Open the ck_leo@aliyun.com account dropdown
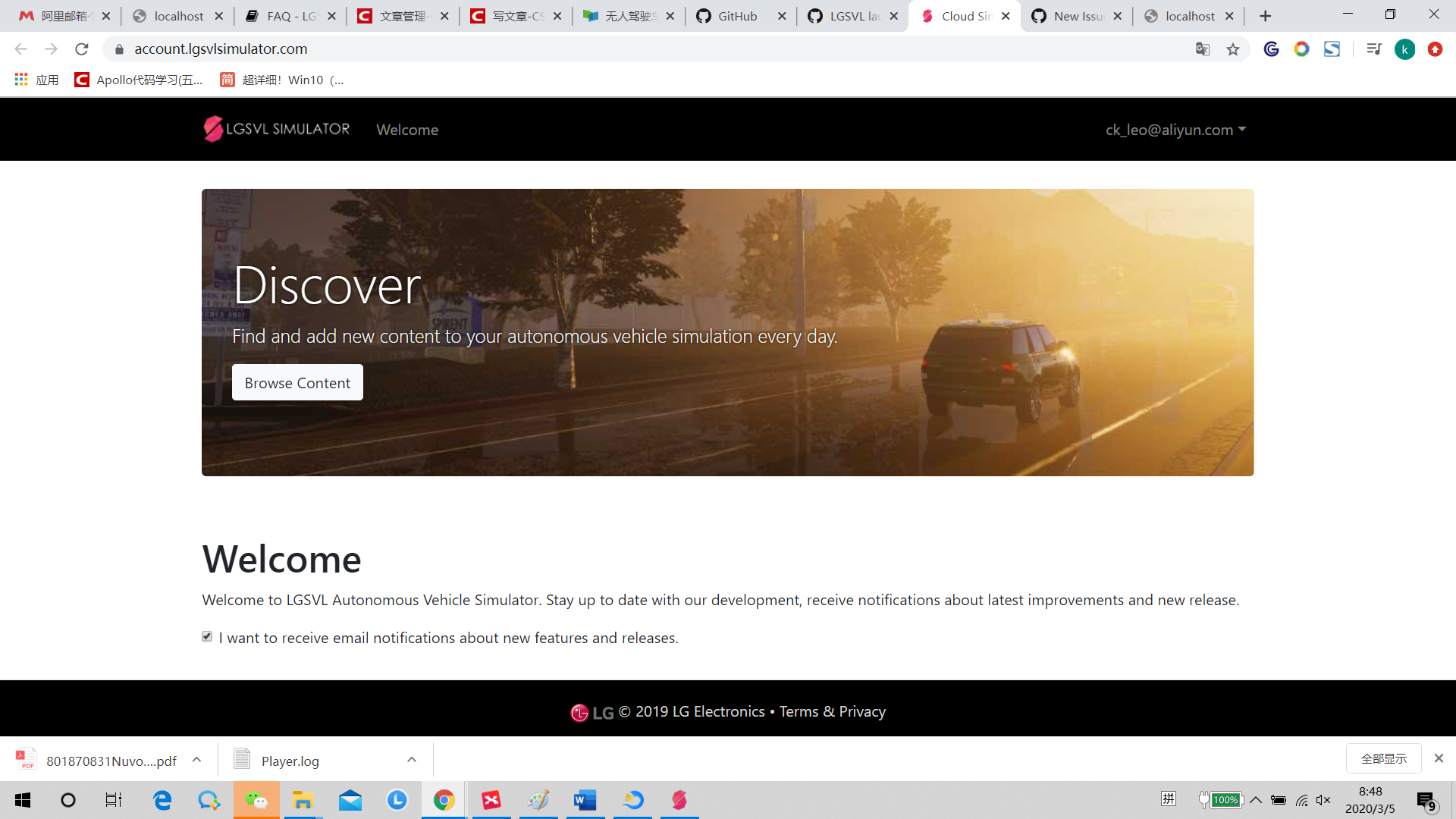Screen dimensions: 1456x819 [x=1176, y=129]
